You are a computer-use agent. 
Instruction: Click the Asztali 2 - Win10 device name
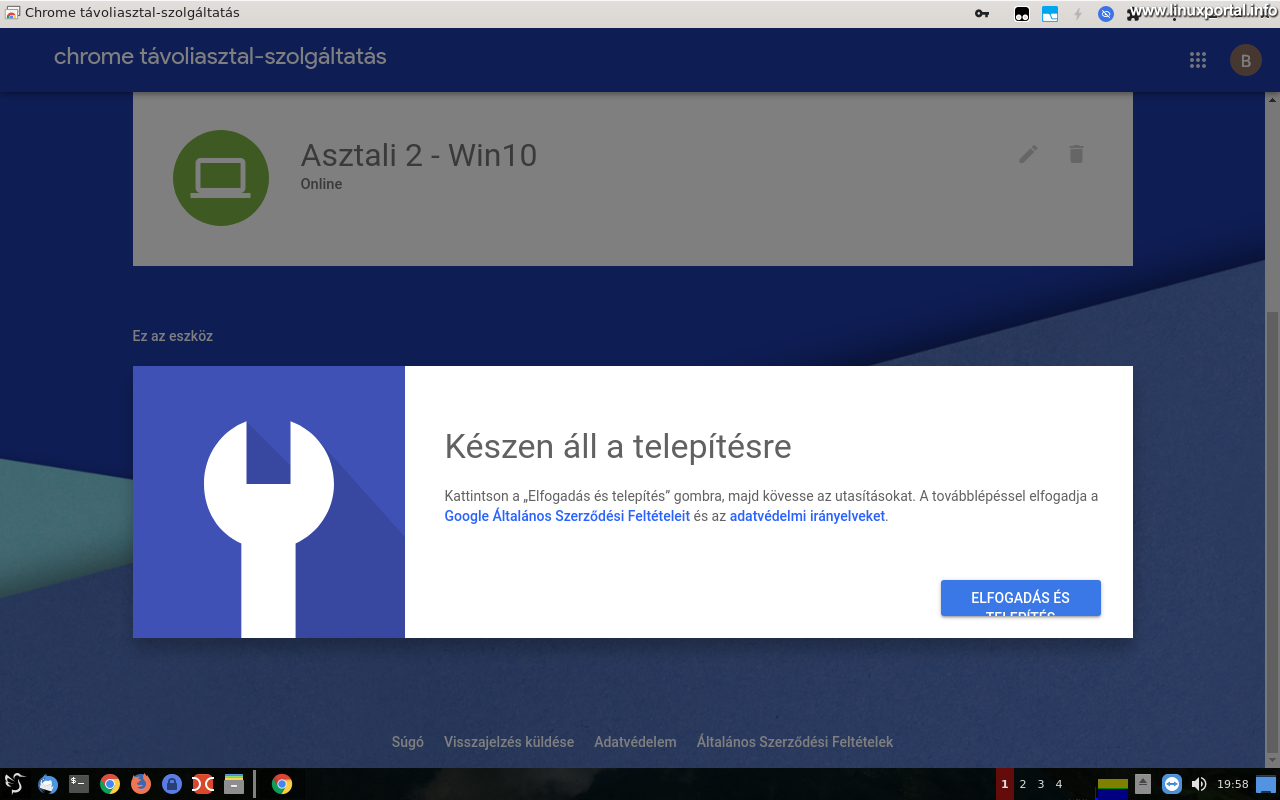[x=419, y=155]
